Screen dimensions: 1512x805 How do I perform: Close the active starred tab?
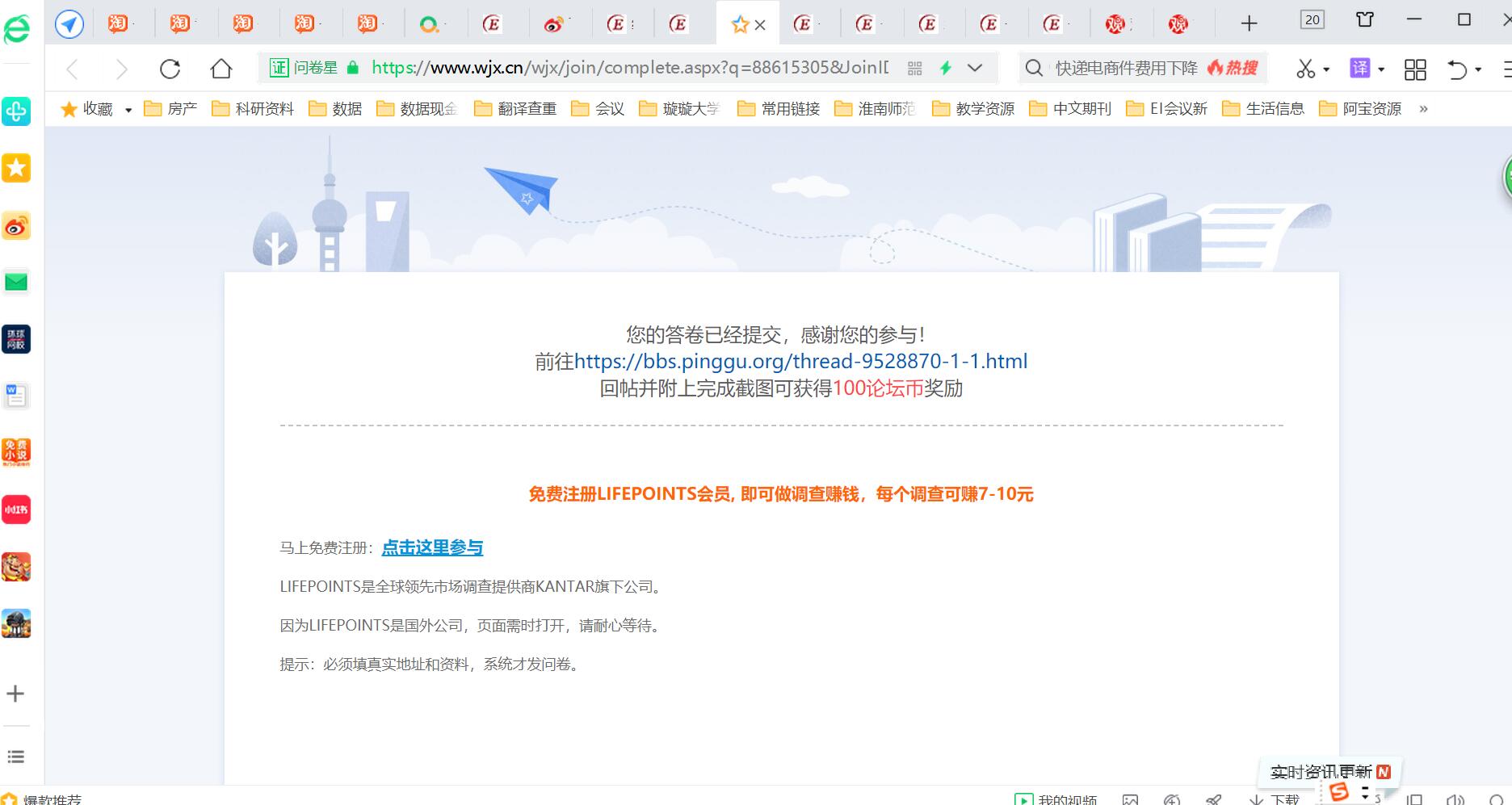(759, 25)
